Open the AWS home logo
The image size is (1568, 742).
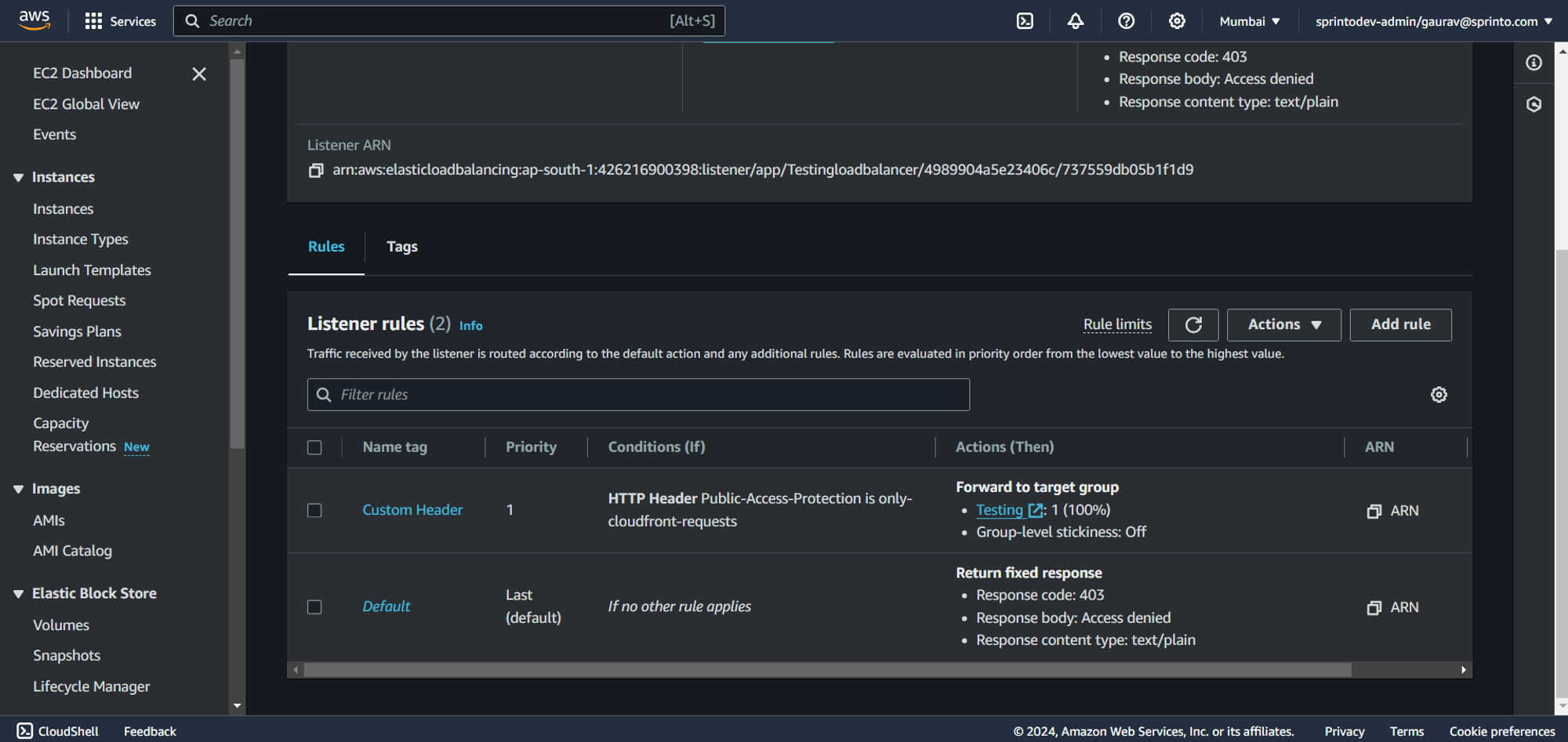[x=34, y=20]
